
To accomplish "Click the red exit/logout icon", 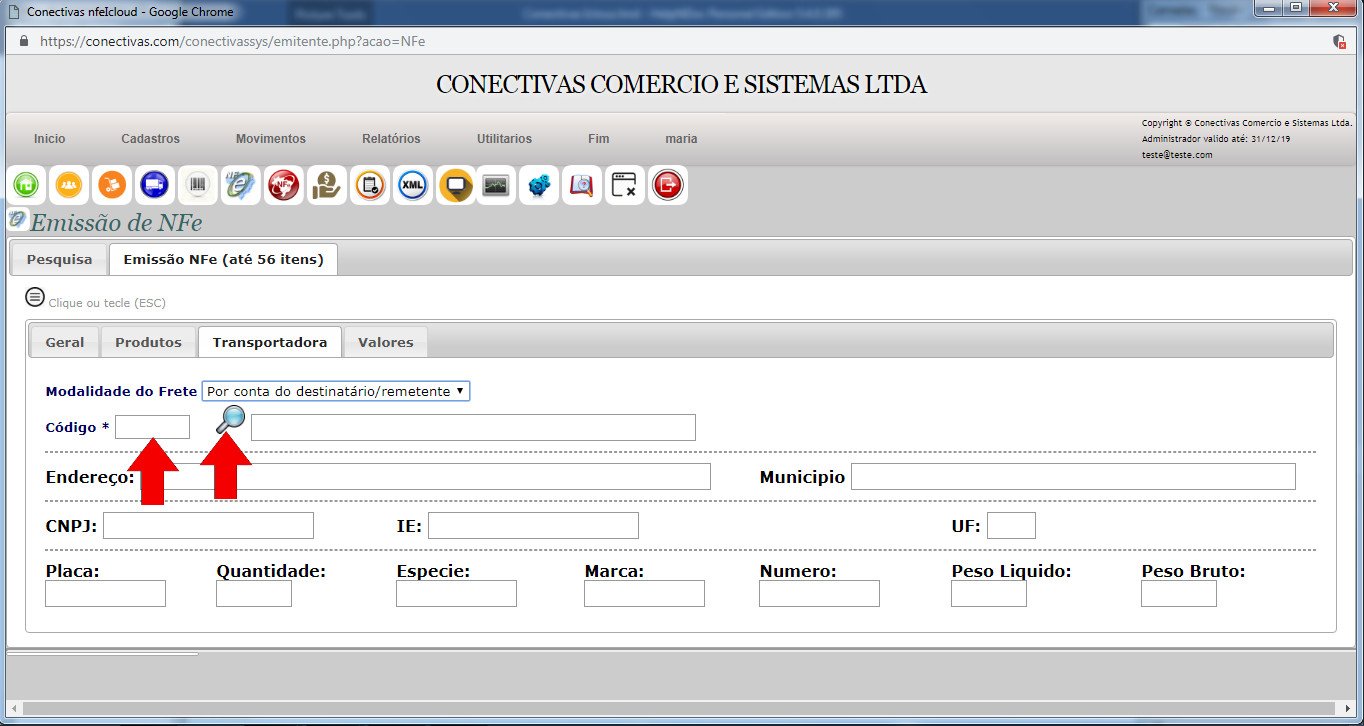I will pyautogui.click(x=667, y=185).
